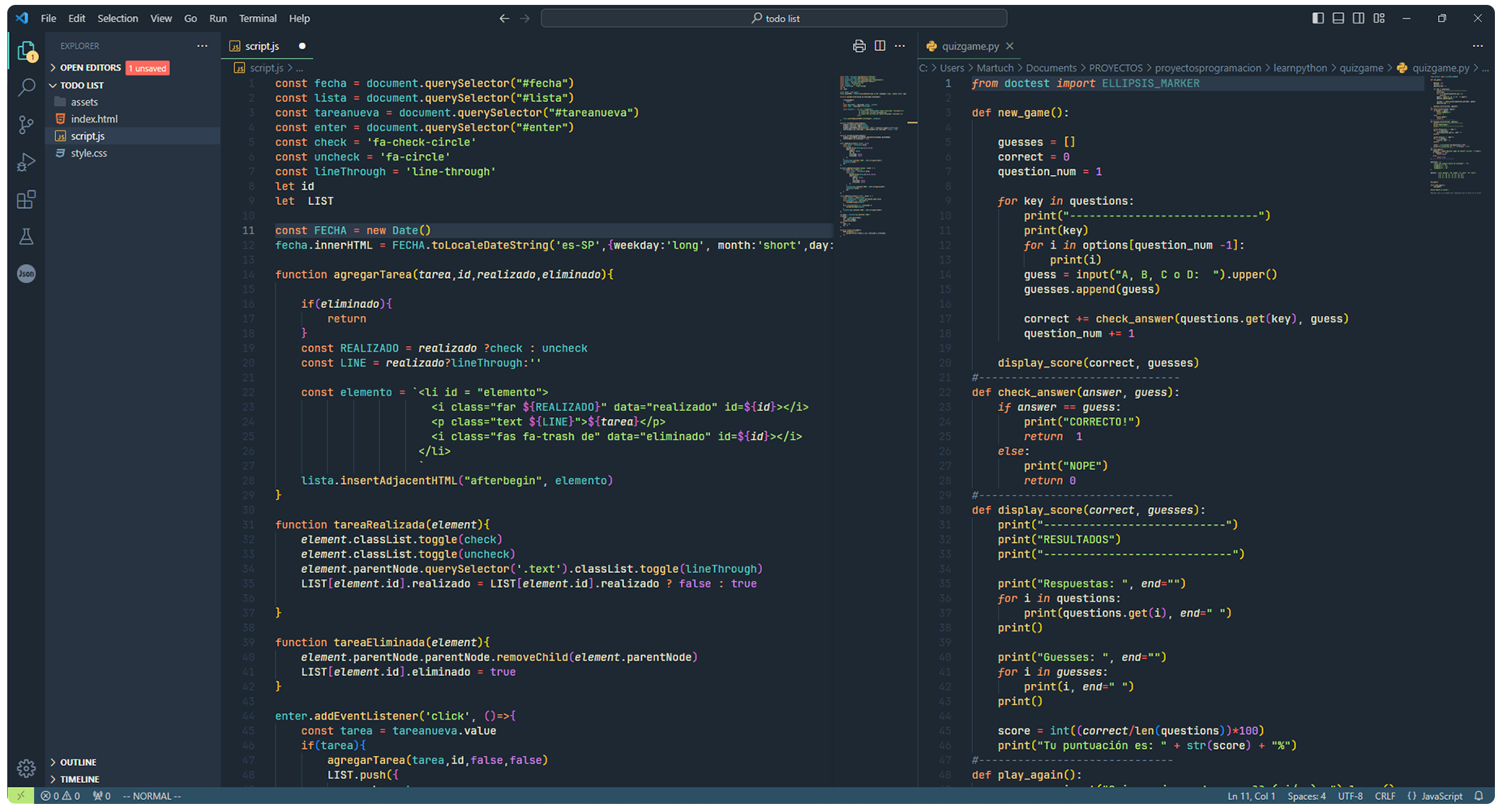Image resolution: width=1503 pixels, height=812 pixels.
Task: Switch to the quizgame.py tab
Action: click(969, 46)
